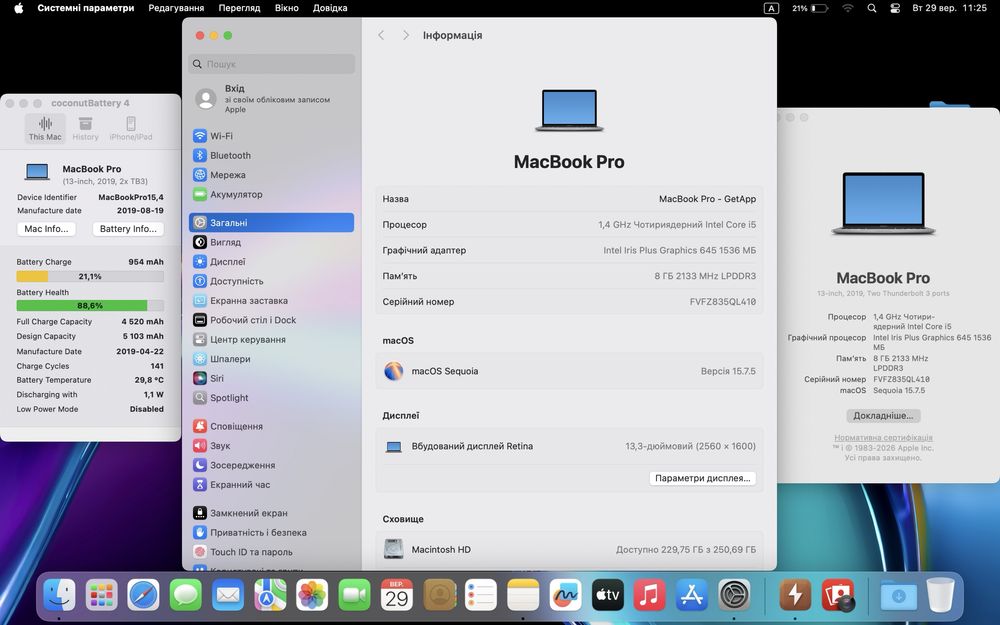
Task: Open Photo Booth in Dock
Action: click(x=837, y=595)
